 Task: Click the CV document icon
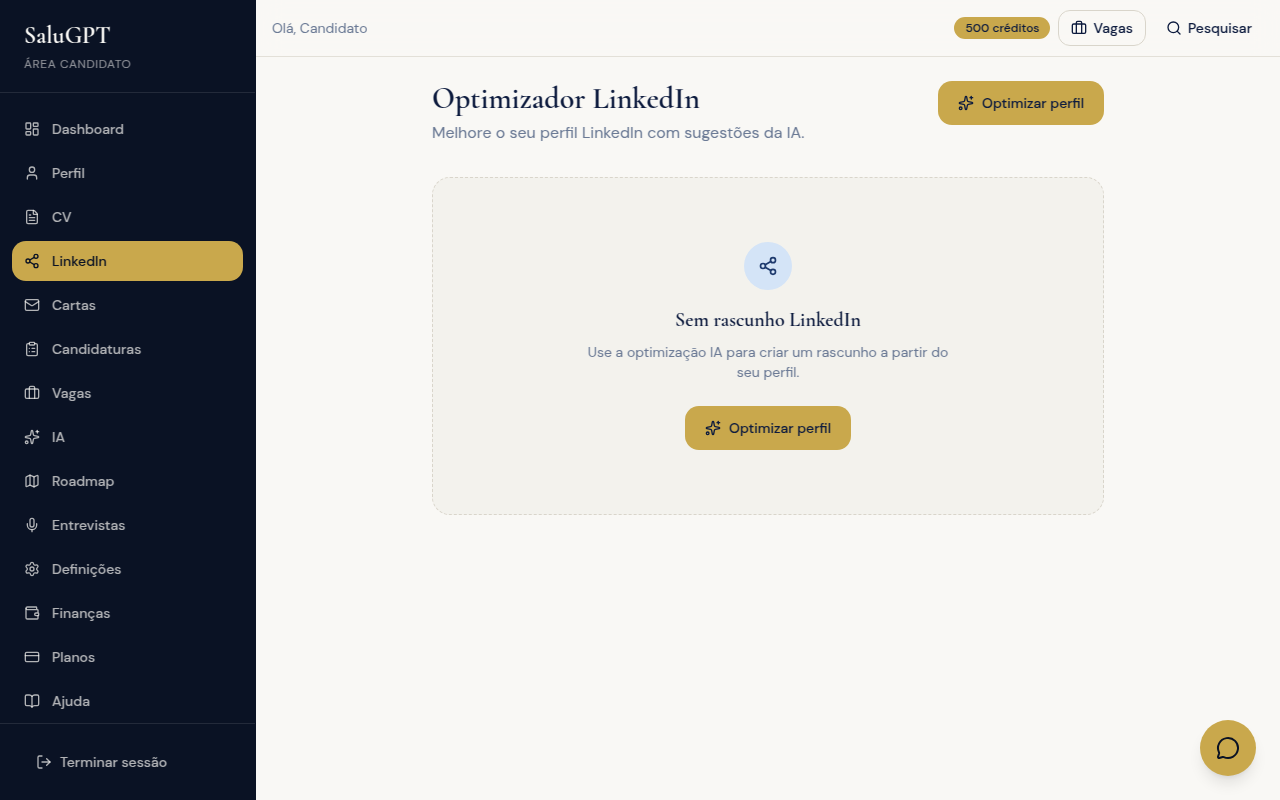pyautogui.click(x=32, y=217)
